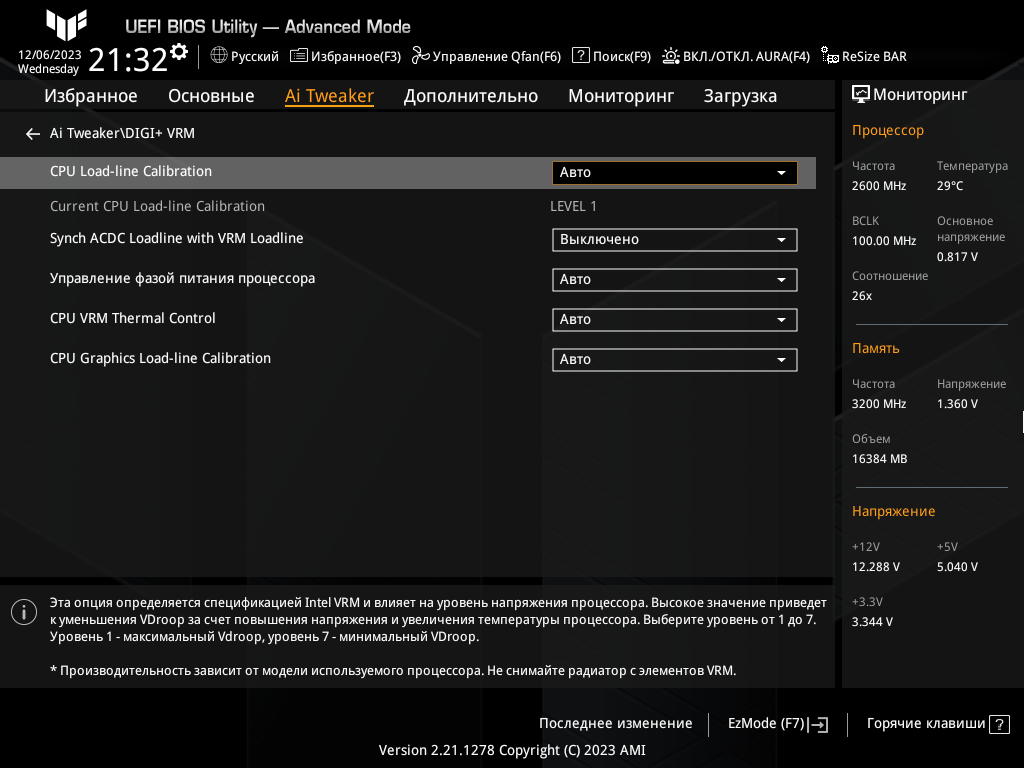Toggle the AURA lighting icon (F4)
The image size is (1024, 768).
coord(671,56)
